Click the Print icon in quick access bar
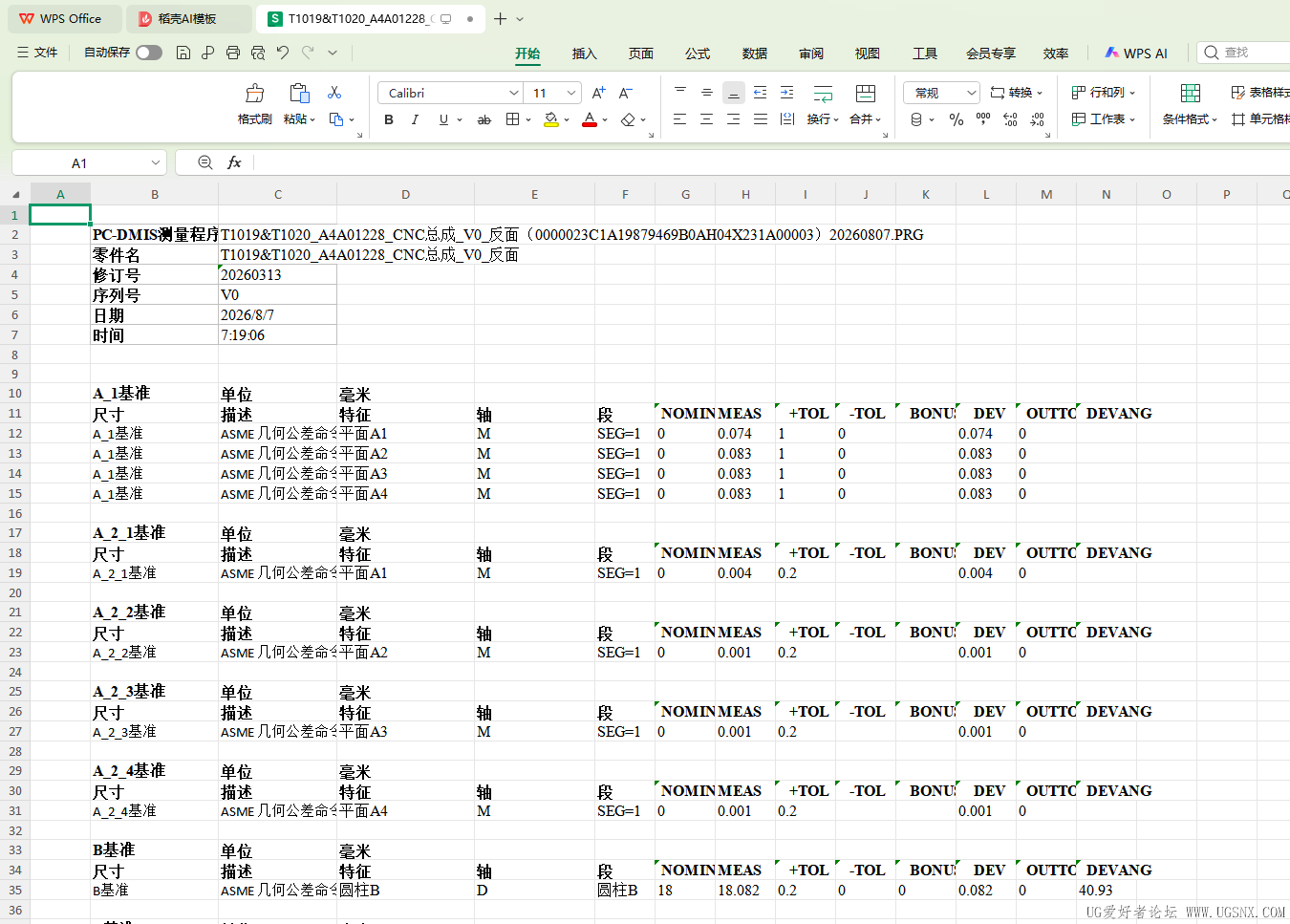This screenshot has width=1290, height=924. tap(233, 53)
